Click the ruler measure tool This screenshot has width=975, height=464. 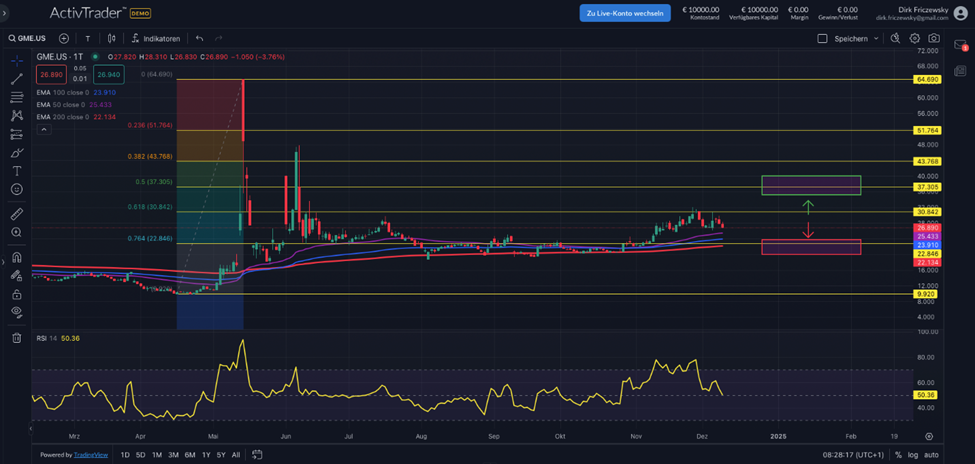coord(17,214)
